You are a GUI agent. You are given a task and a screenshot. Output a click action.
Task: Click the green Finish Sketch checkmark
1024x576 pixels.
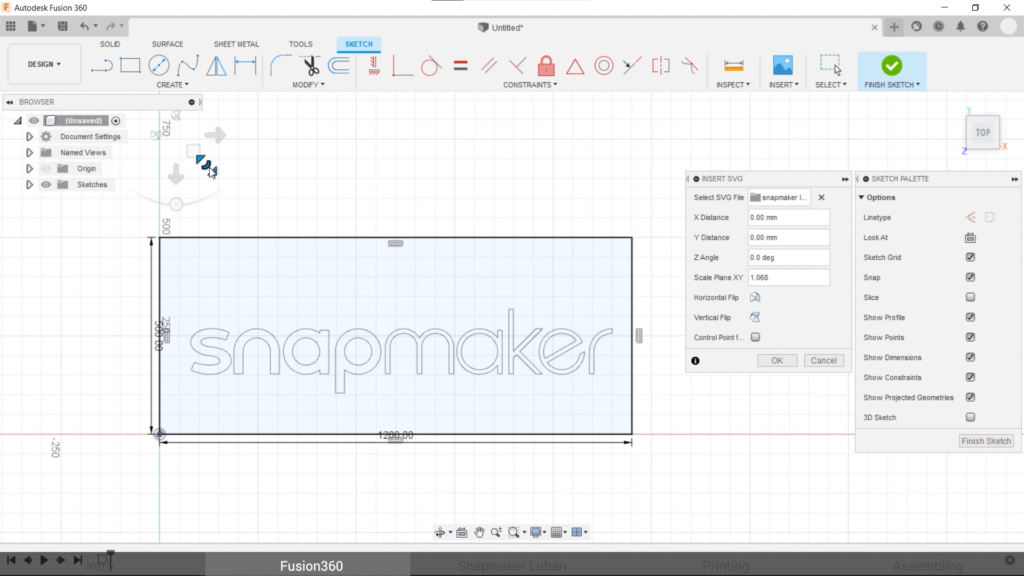click(891, 66)
